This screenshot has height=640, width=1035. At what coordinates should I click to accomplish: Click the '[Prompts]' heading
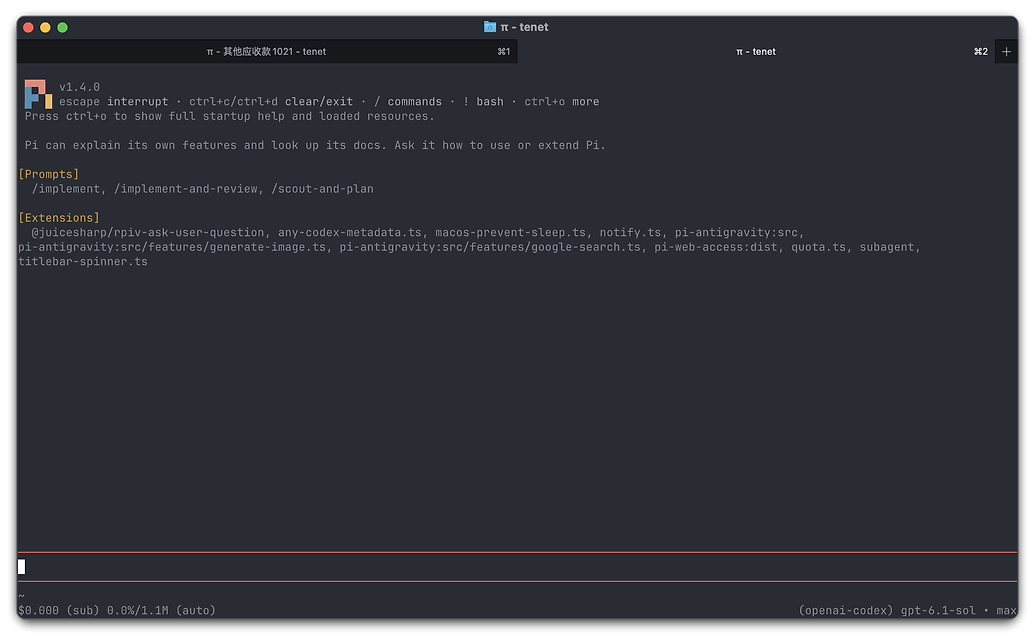(x=49, y=174)
